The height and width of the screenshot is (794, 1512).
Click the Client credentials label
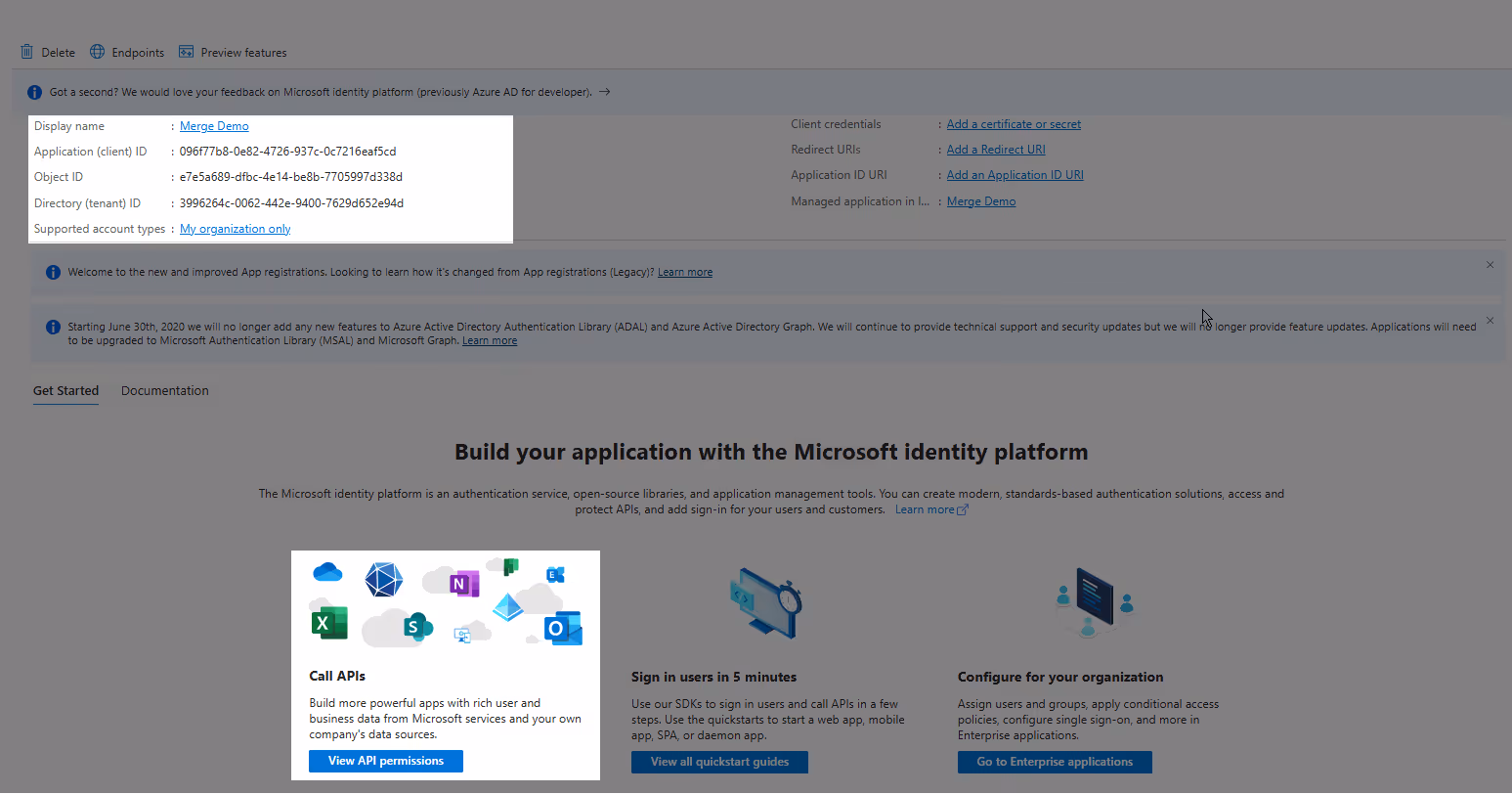coord(836,124)
